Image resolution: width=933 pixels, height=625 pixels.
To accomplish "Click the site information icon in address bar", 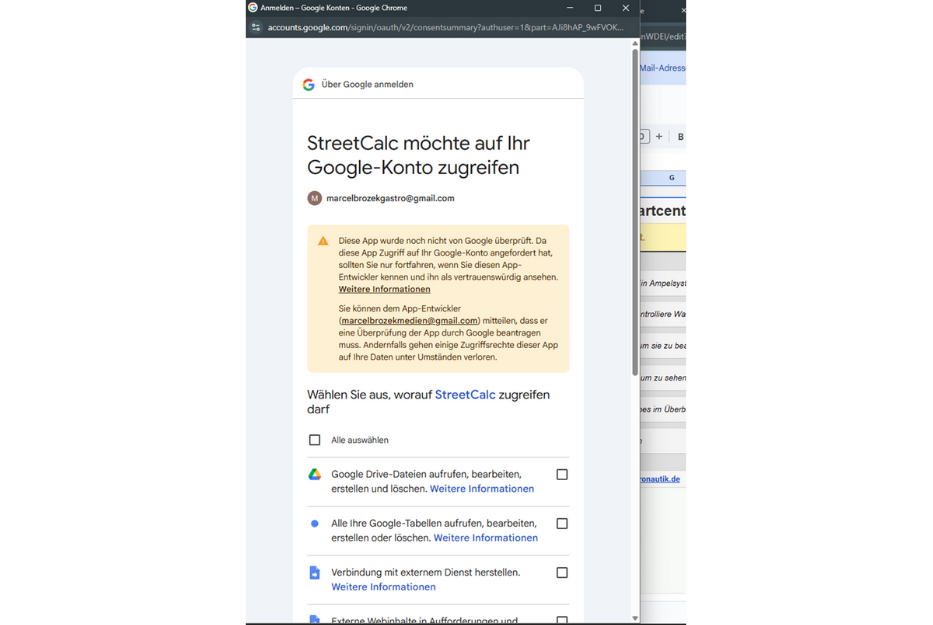I will (x=256, y=27).
